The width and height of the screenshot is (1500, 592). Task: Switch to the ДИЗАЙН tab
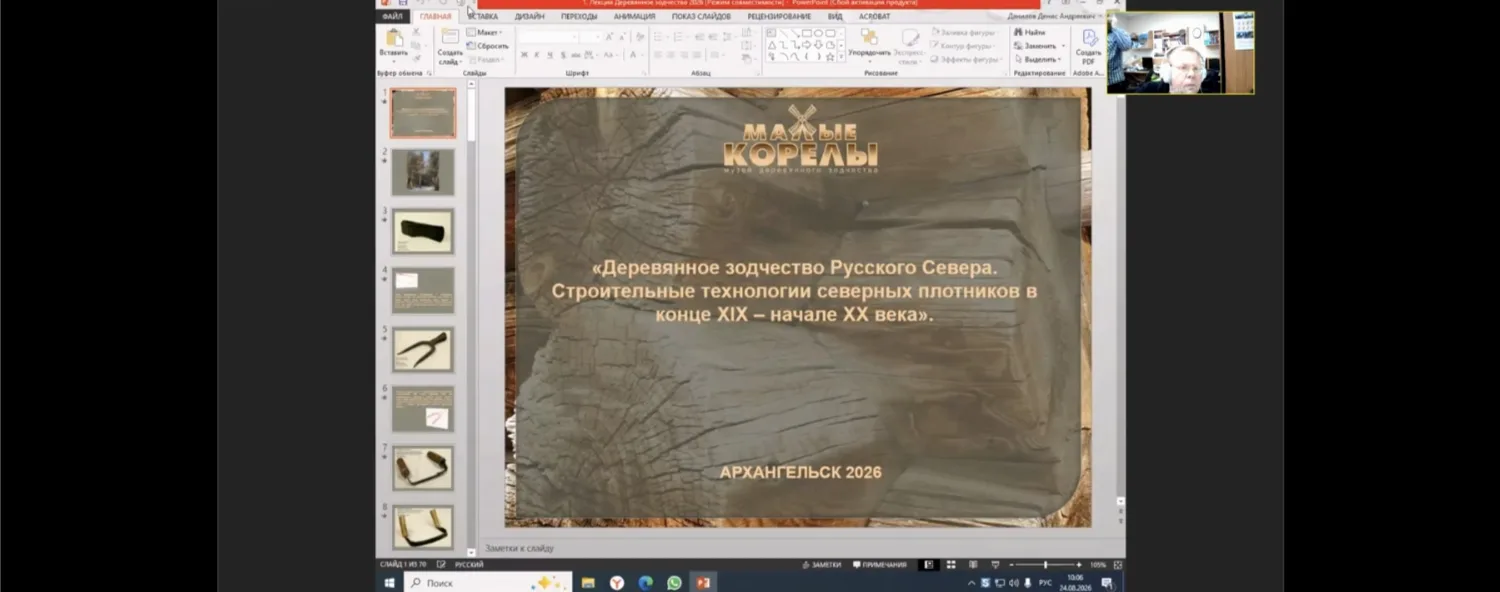coord(529,16)
